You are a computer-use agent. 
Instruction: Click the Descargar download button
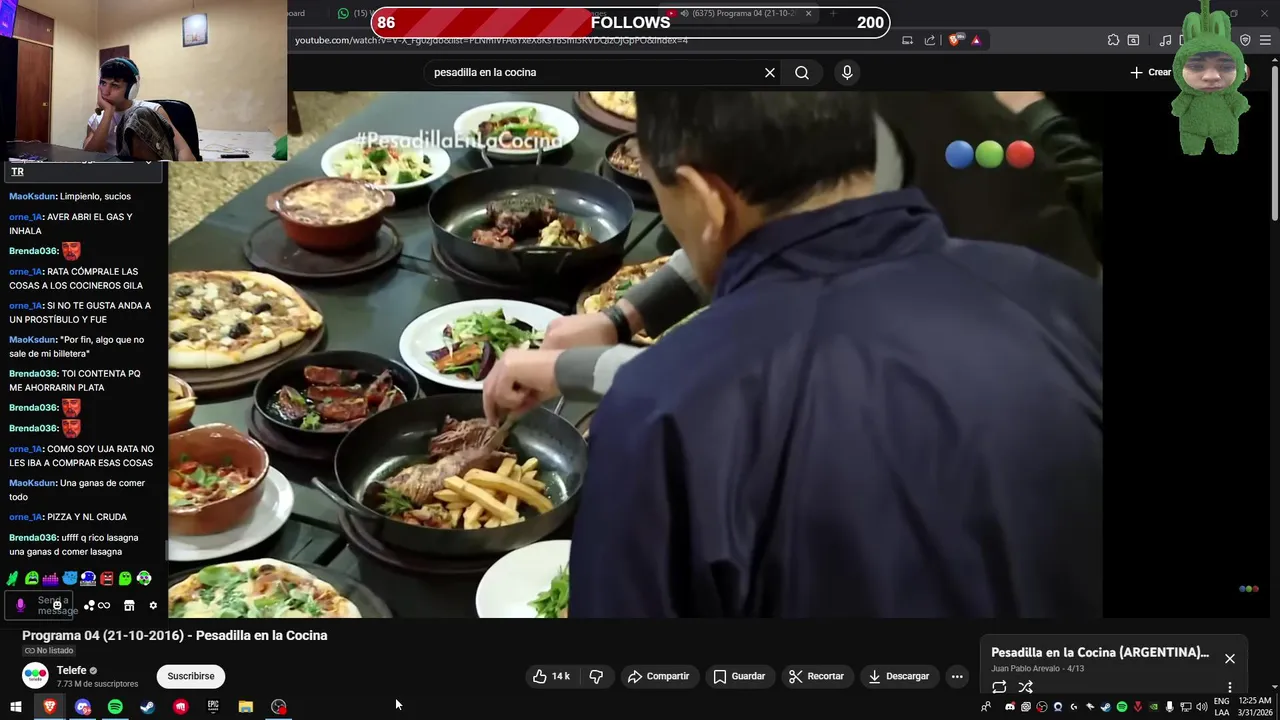click(x=899, y=676)
